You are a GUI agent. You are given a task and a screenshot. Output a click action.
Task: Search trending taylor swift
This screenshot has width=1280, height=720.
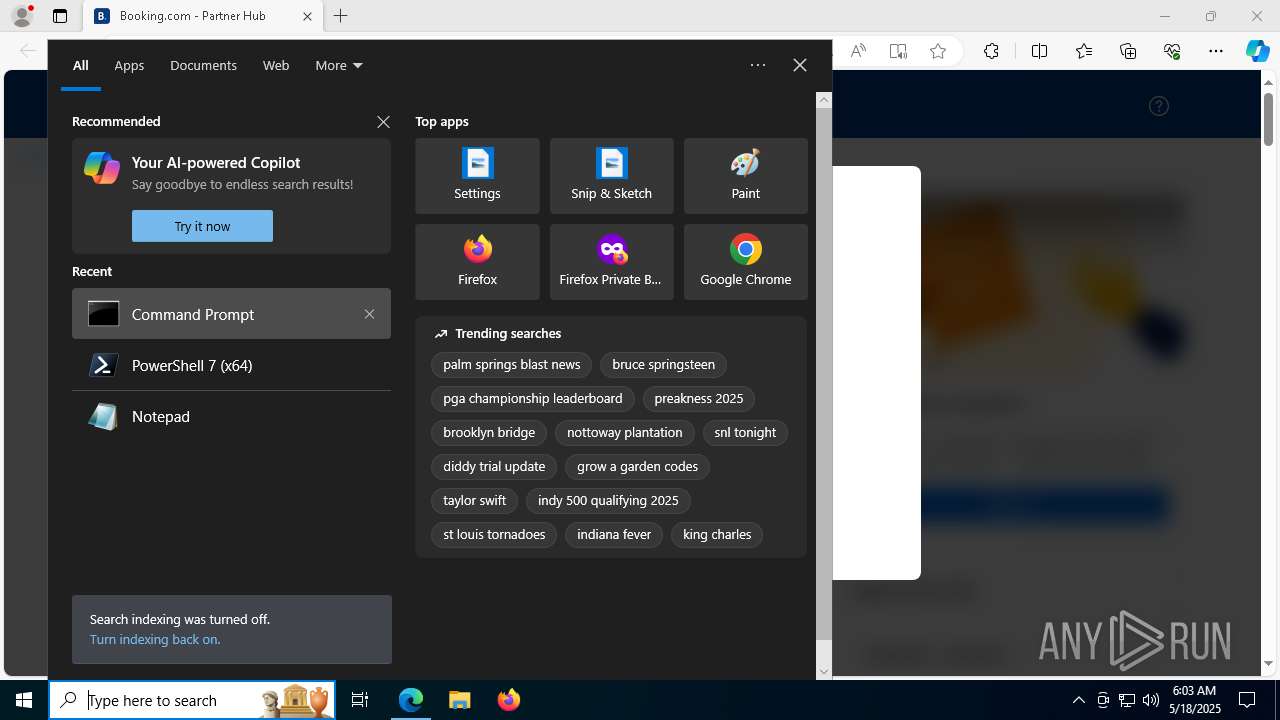coord(474,501)
